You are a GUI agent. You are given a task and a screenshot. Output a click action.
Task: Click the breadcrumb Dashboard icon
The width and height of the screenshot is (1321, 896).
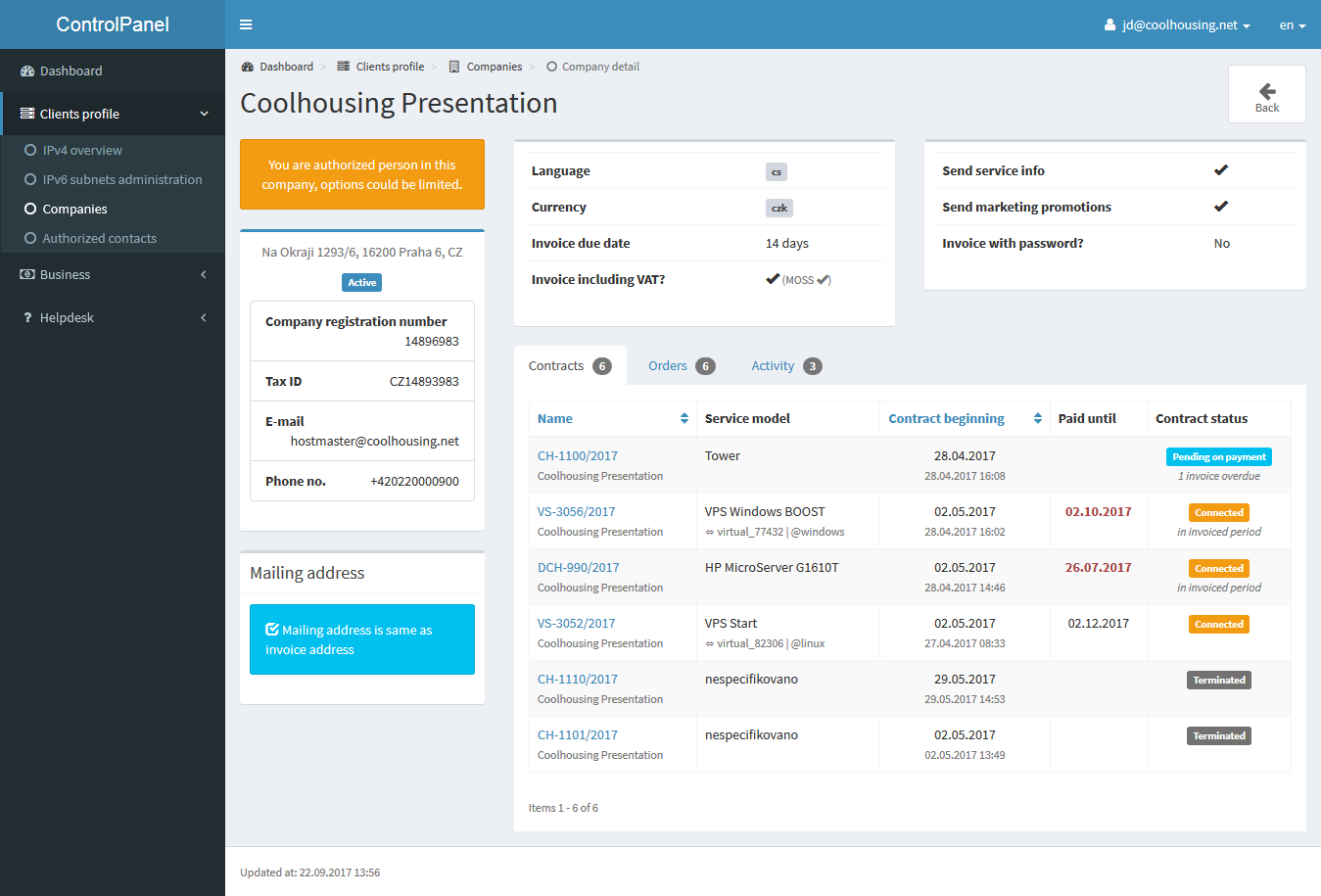tap(248, 67)
